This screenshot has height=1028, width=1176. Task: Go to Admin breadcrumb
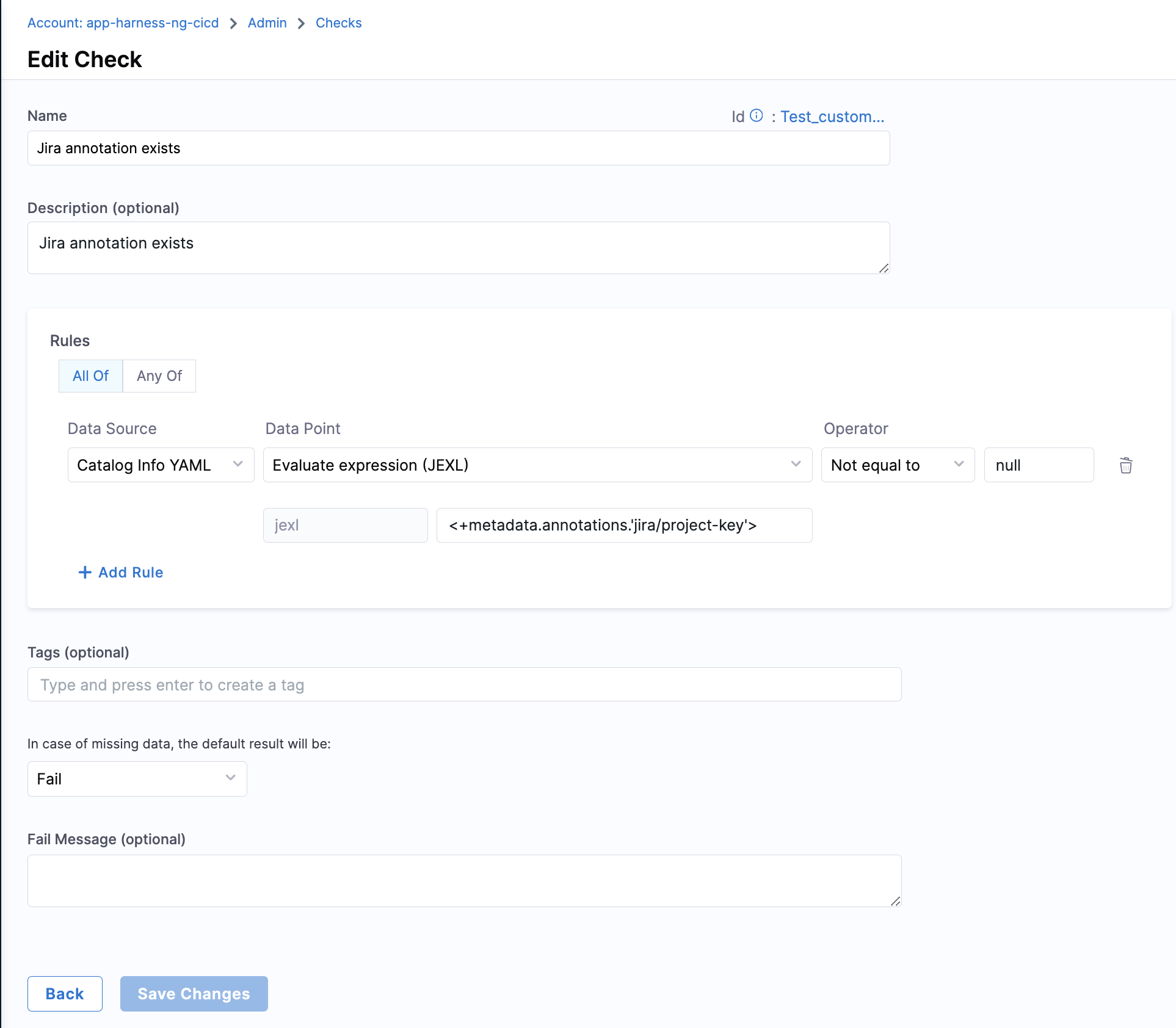click(x=267, y=23)
